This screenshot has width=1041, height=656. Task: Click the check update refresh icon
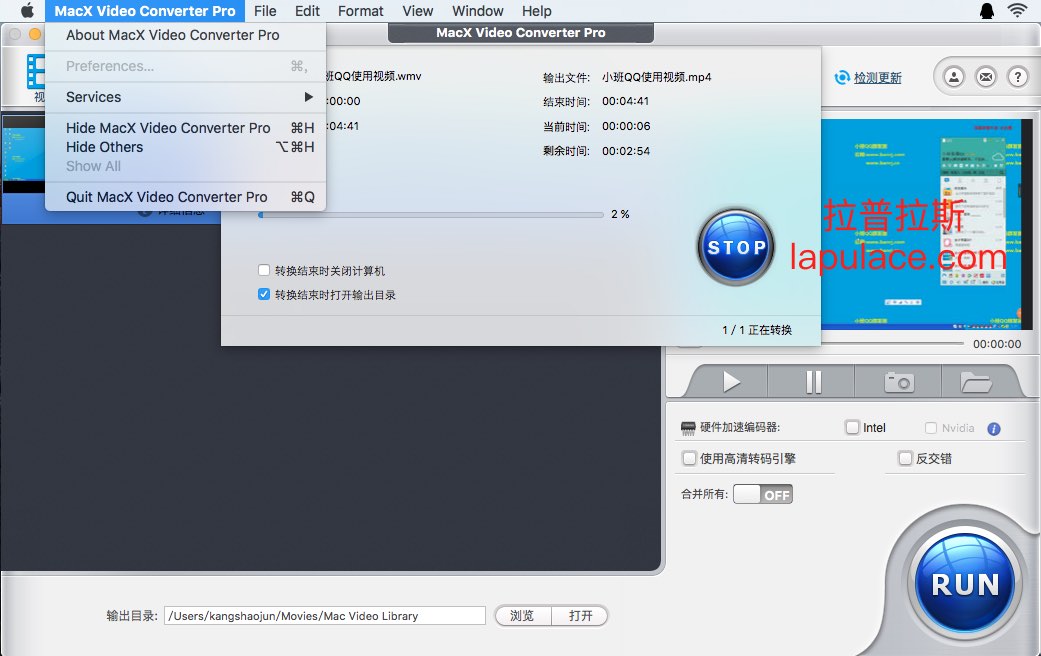click(x=842, y=78)
